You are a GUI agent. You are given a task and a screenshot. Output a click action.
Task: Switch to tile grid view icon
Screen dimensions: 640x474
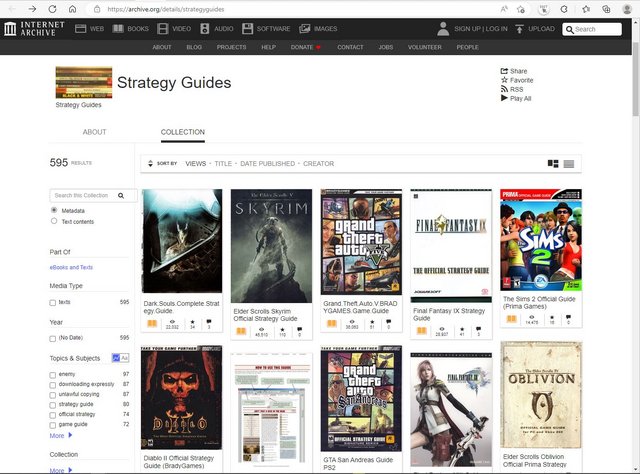pos(553,164)
